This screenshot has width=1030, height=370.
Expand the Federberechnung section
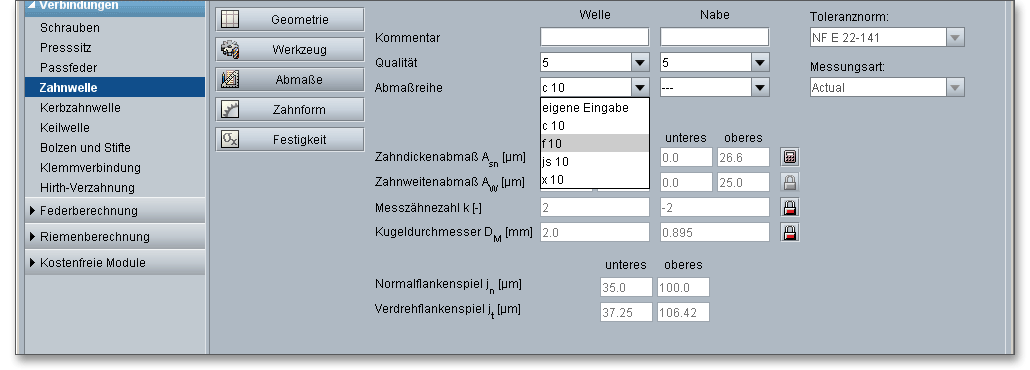[115, 211]
